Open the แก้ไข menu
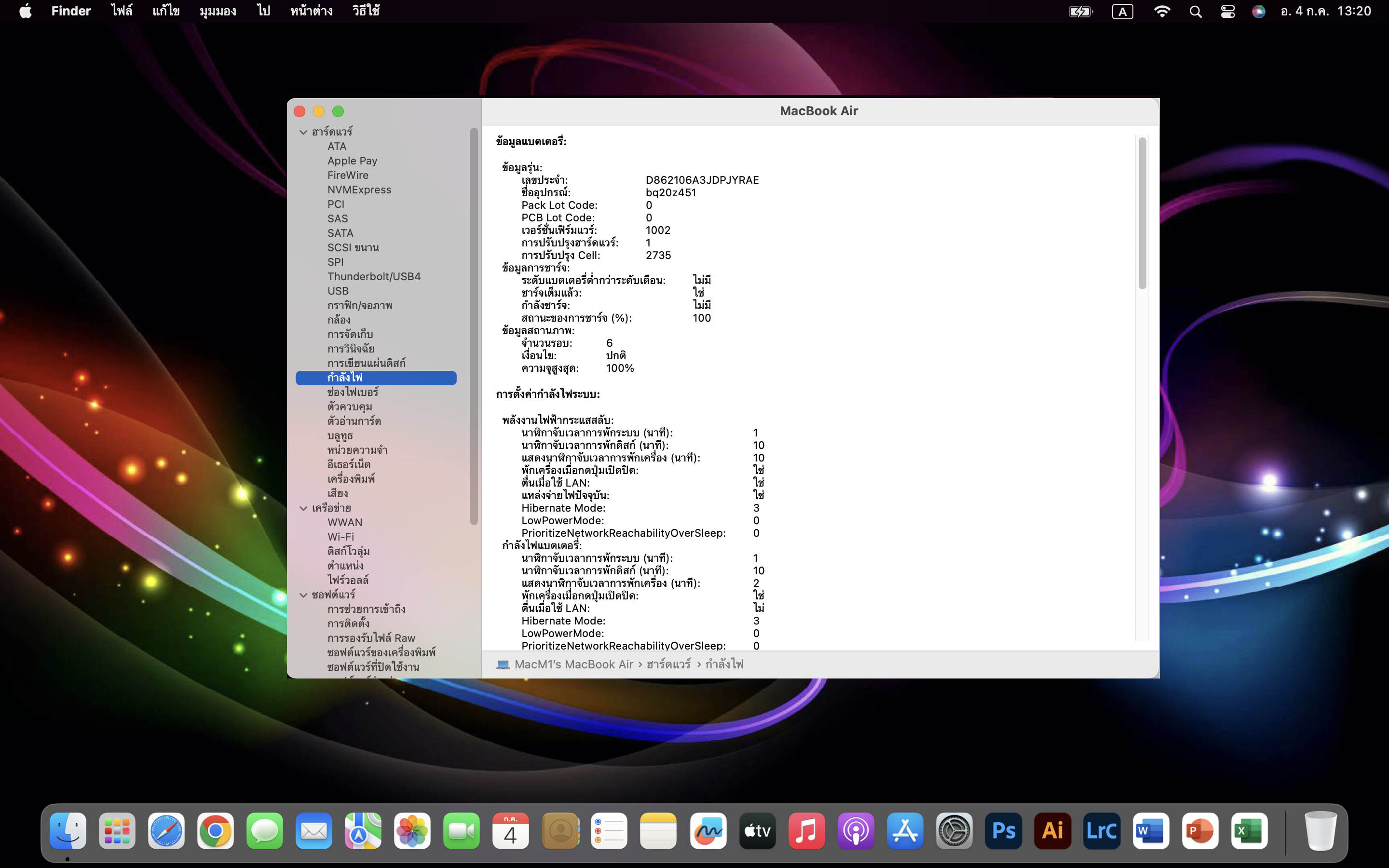Viewport: 1389px width, 868px height. tap(166, 11)
